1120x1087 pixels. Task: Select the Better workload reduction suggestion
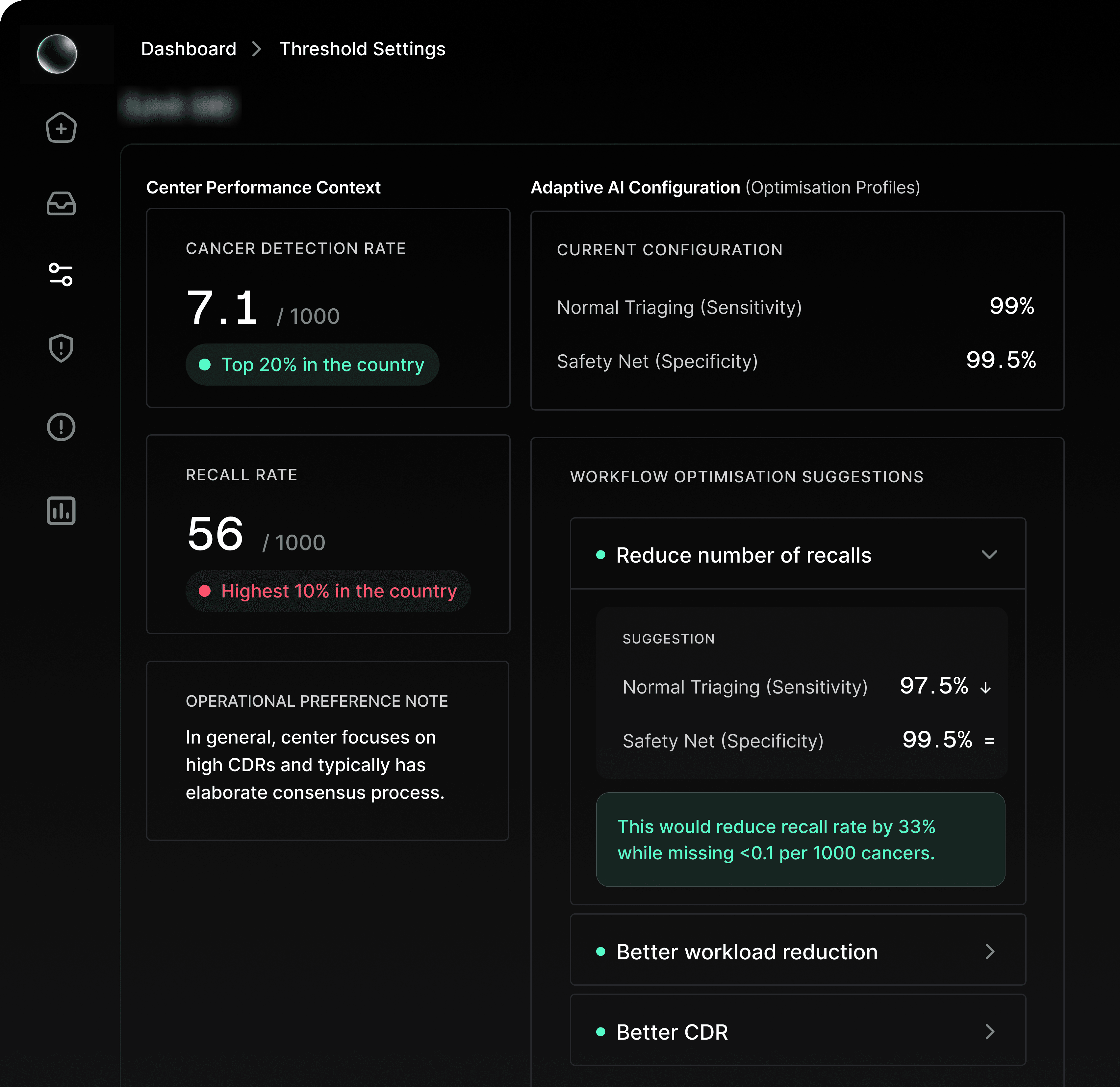(746, 951)
